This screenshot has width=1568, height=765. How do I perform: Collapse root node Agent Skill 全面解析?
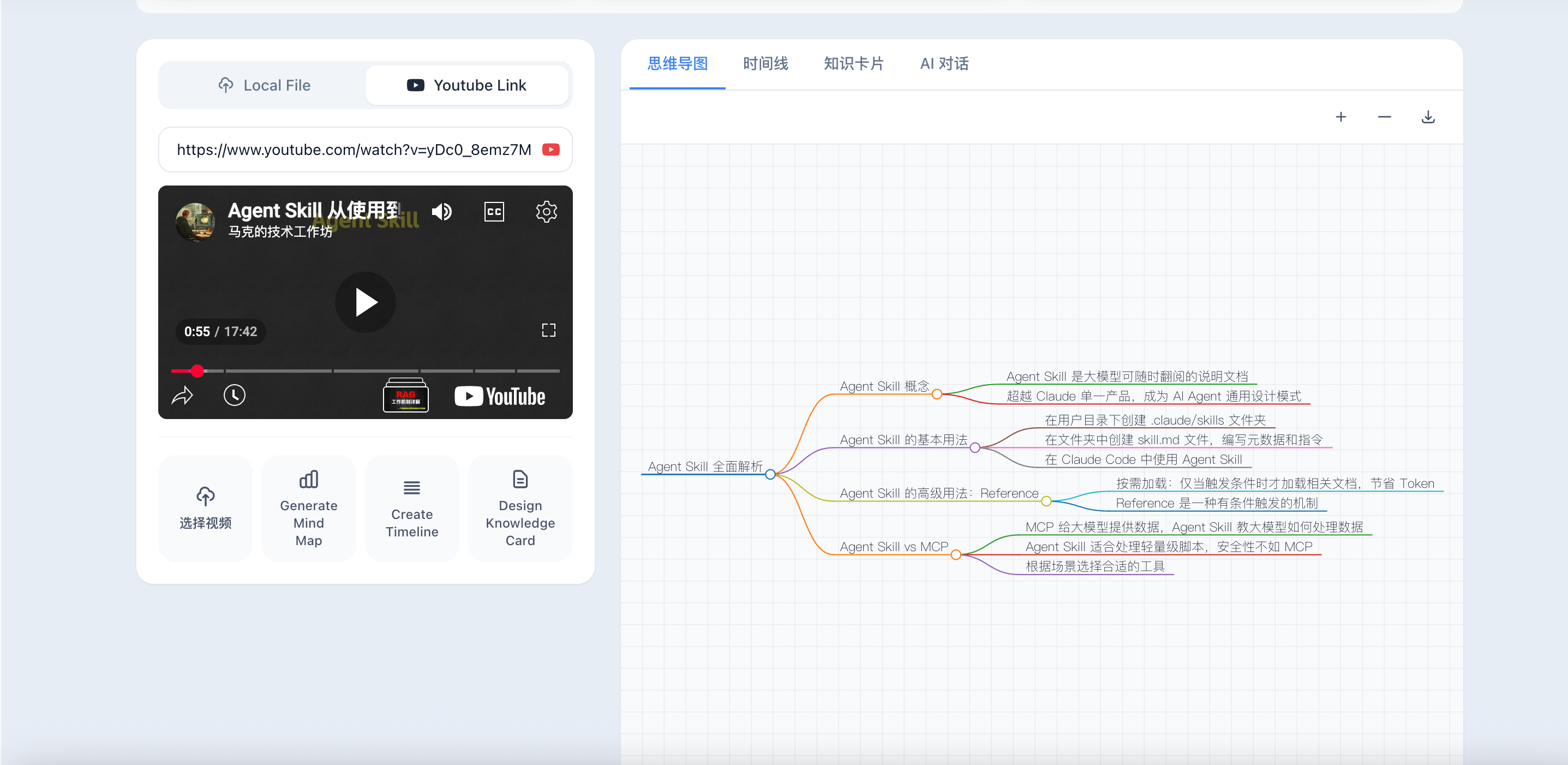pyautogui.click(x=770, y=474)
